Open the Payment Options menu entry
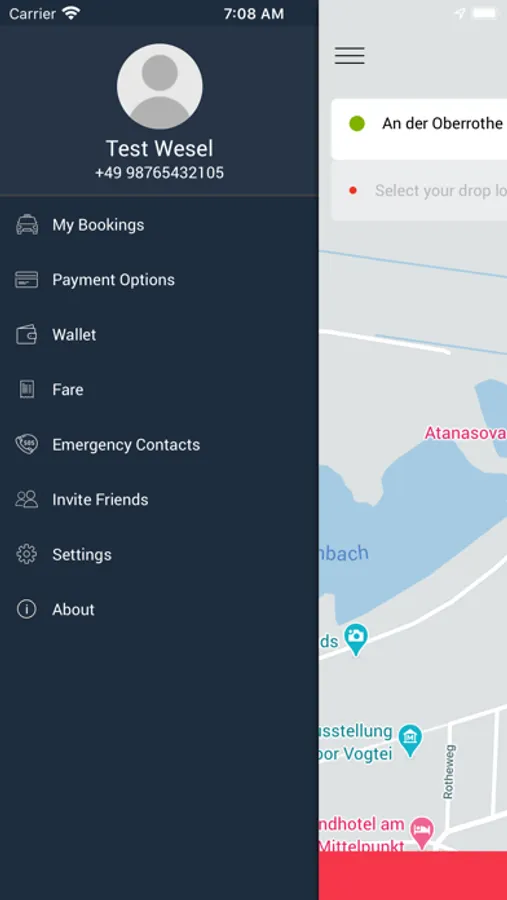507x900 pixels. tap(159, 280)
